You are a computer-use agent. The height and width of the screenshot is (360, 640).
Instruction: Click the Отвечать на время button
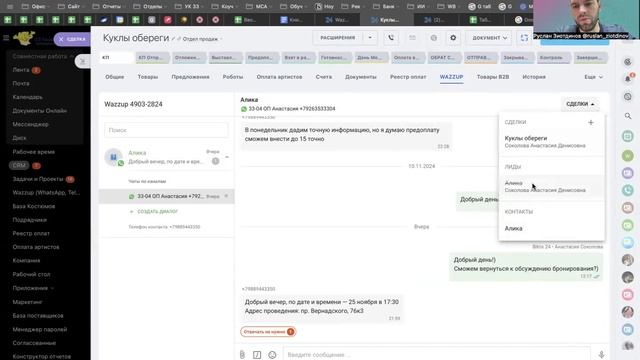[268, 332]
